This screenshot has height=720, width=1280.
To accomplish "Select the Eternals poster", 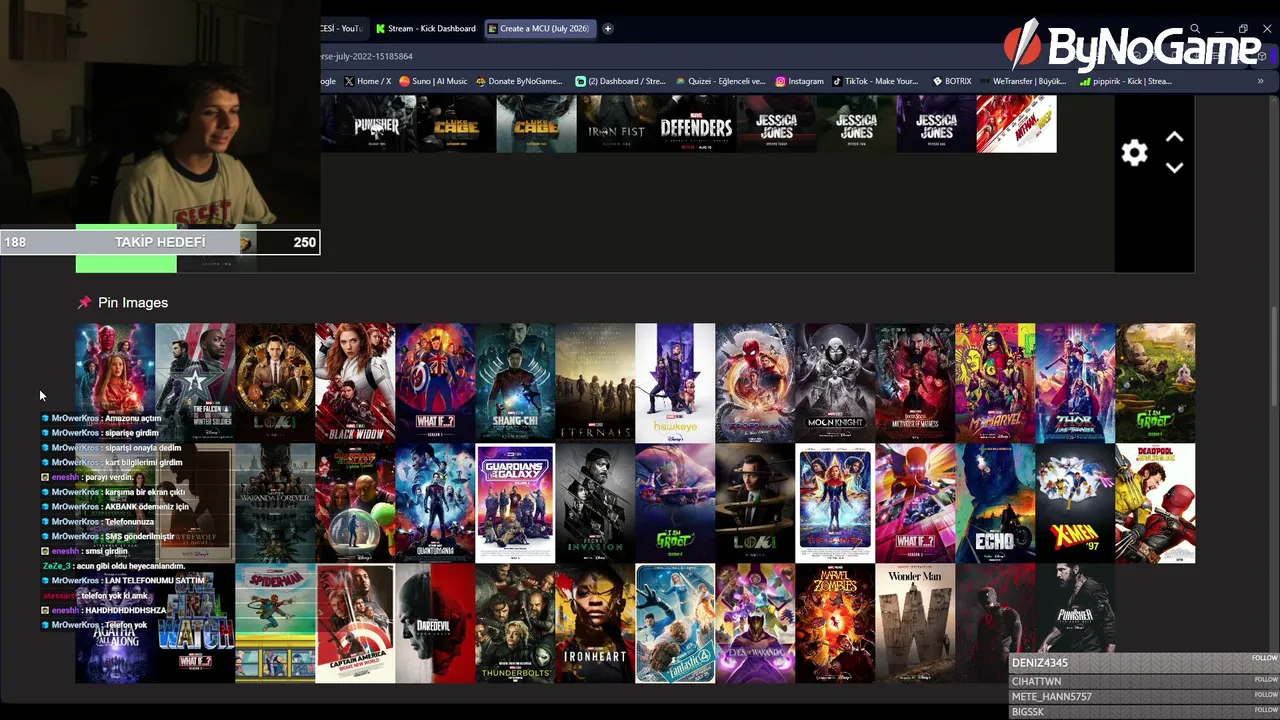I will pos(595,383).
